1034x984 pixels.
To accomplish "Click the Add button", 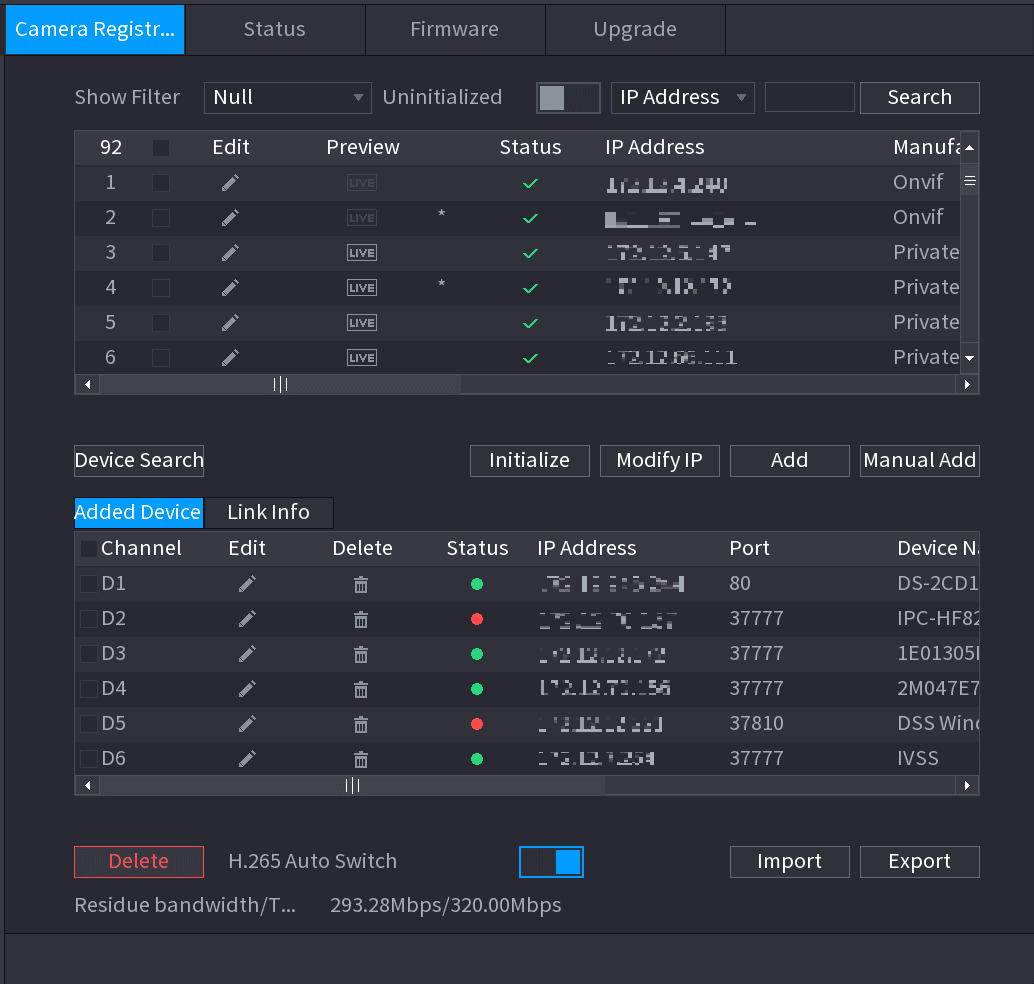I will [x=789, y=460].
